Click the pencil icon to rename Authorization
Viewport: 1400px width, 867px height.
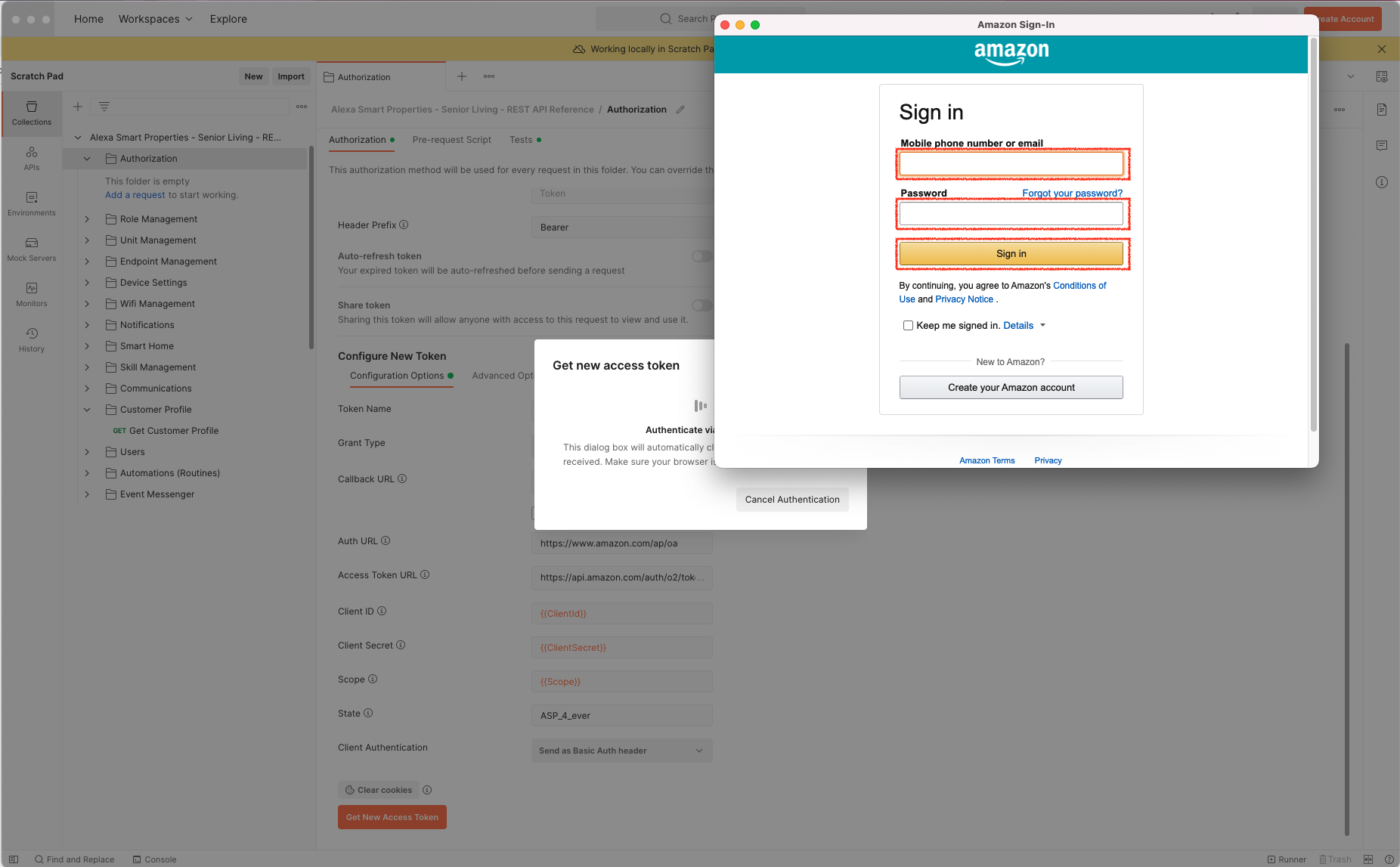[680, 110]
